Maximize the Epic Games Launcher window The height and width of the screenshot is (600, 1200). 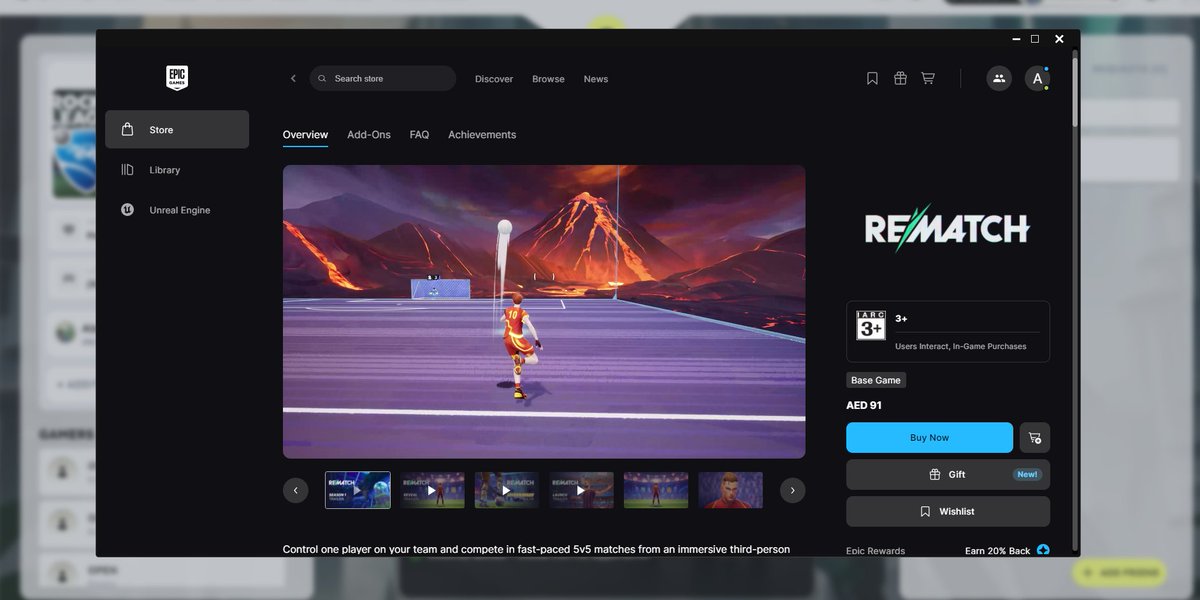coord(1035,39)
